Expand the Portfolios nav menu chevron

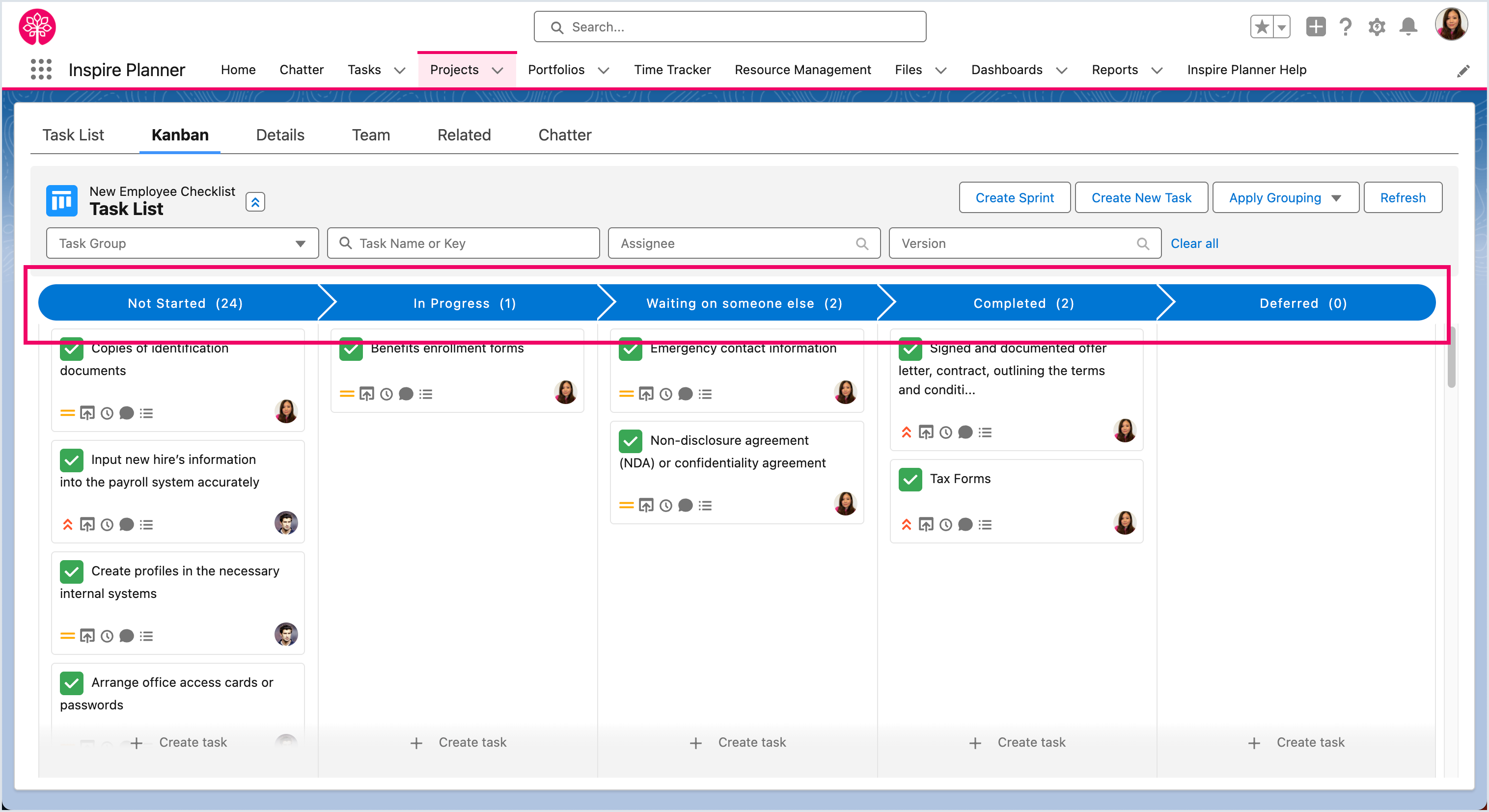(604, 71)
